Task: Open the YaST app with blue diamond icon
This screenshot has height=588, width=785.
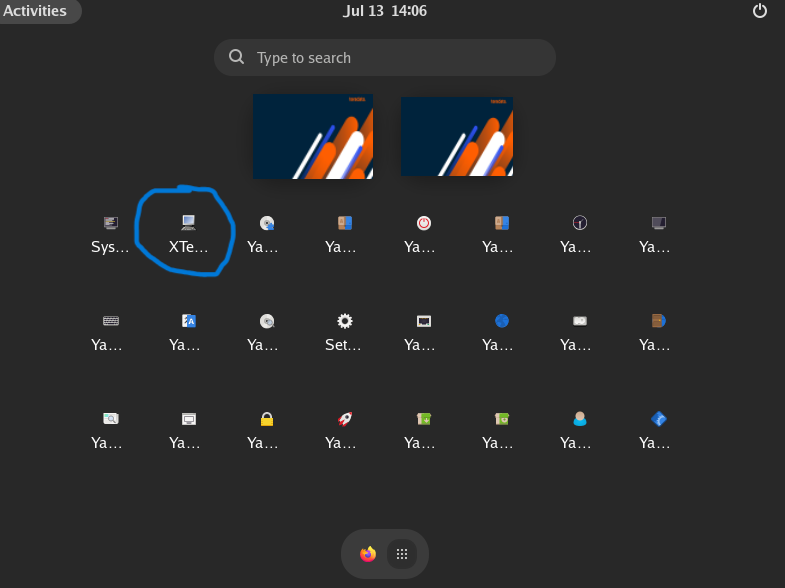Action: pos(658,430)
